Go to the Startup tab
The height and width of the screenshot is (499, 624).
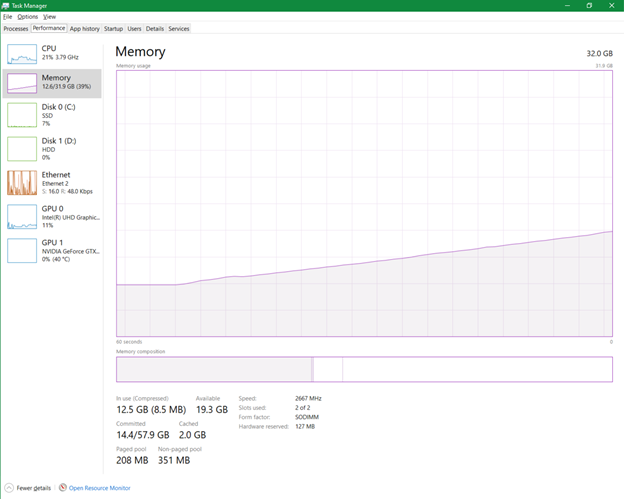click(113, 29)
